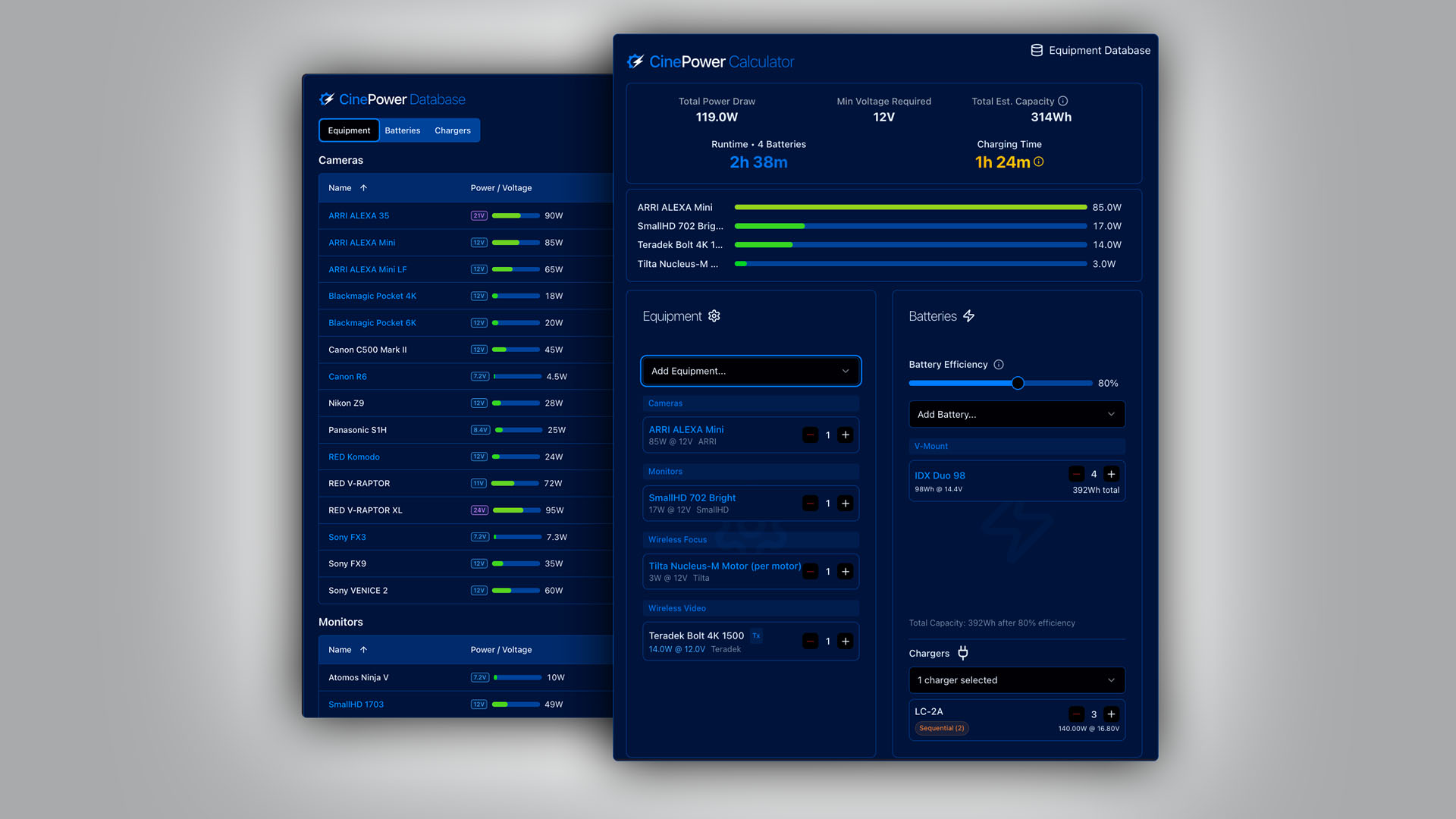Click info icon beside Total Est. Capacity
1456x819 pixels.
coord(1063,101)
